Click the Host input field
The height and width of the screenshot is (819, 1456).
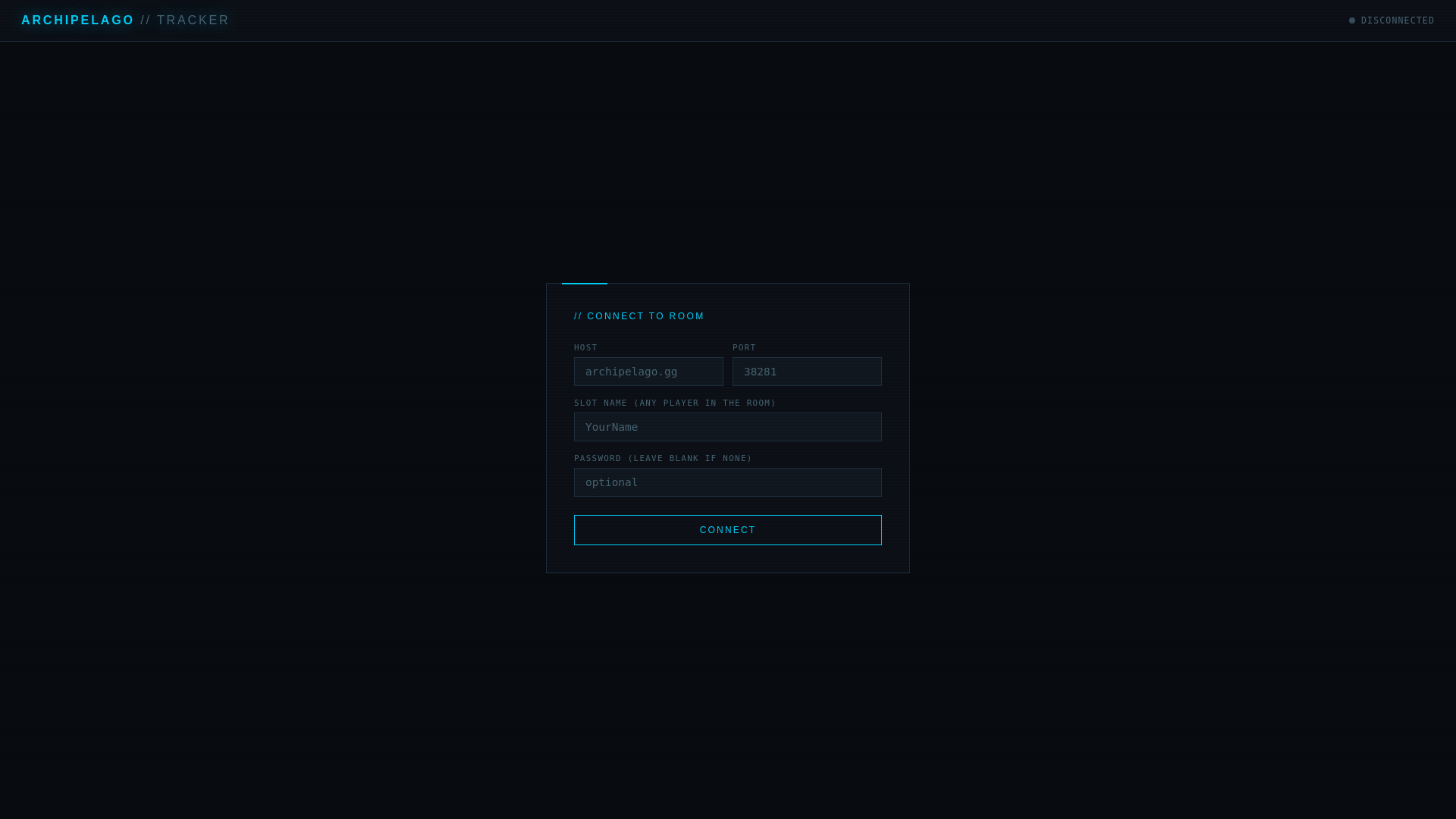click(x=648, y=372)
